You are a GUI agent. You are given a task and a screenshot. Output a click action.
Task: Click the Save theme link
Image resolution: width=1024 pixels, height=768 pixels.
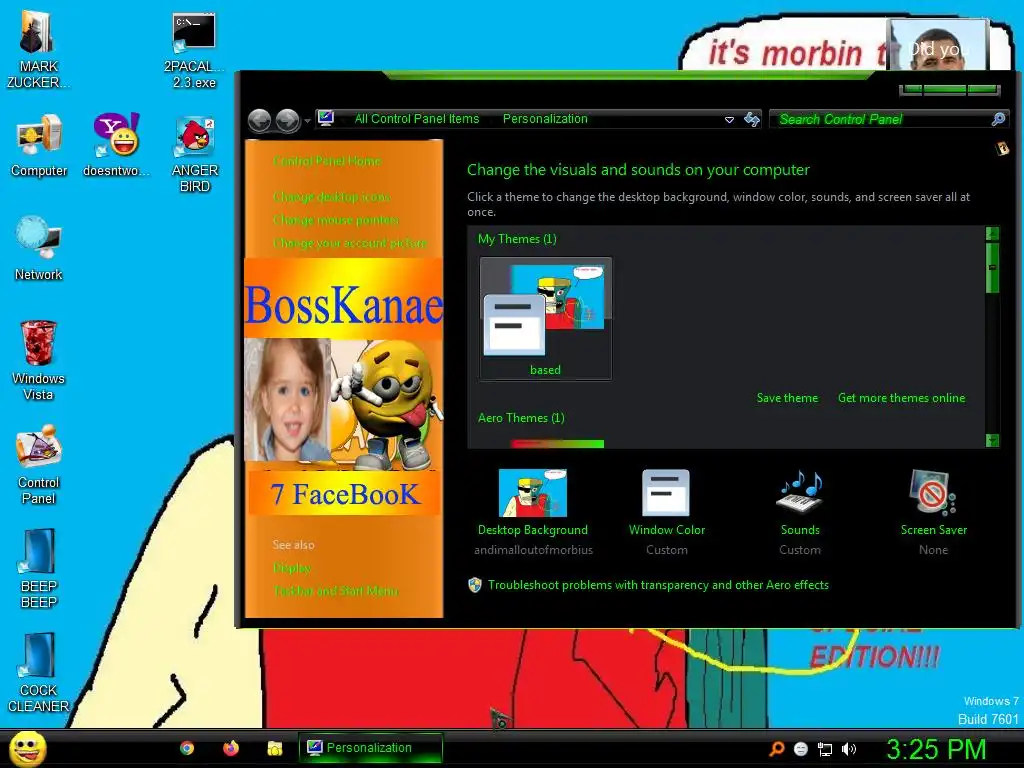[787, 398]
